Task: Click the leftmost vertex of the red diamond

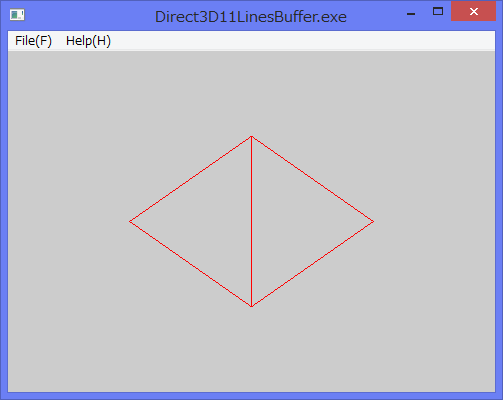Action: tap(130, 221)
